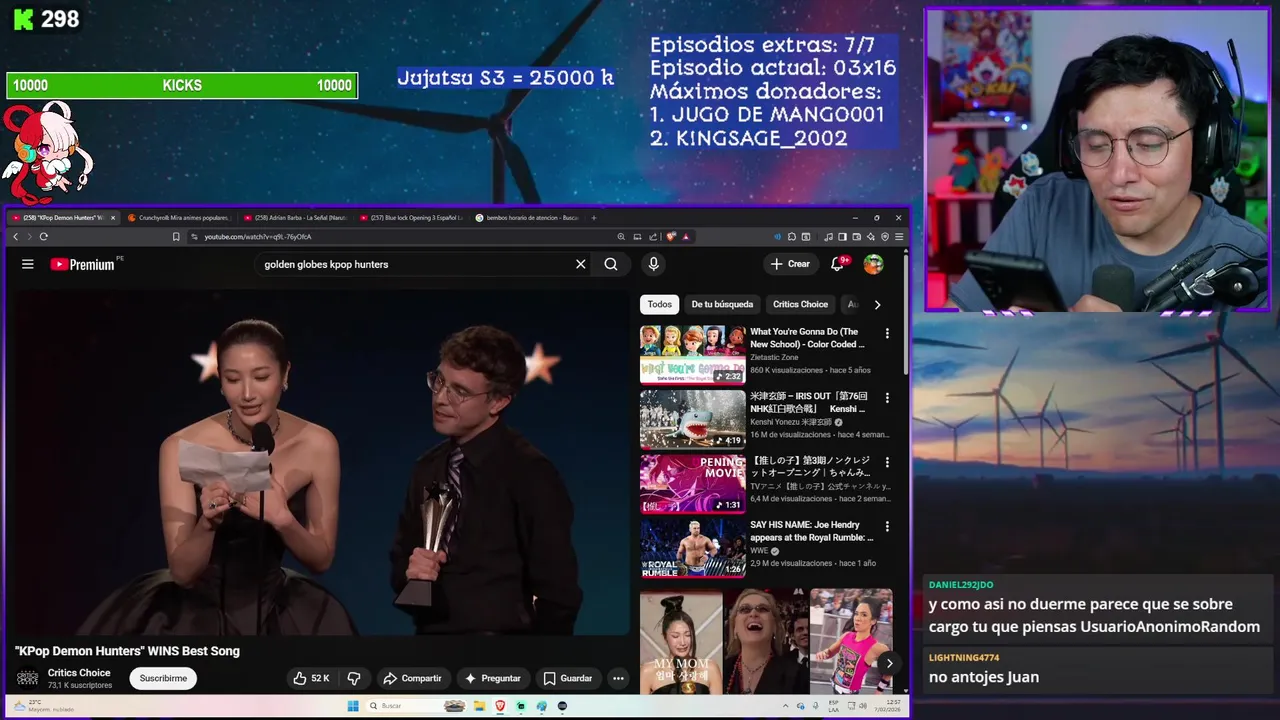Switch to bembos horario de atencion tab
This screenshot has height=720, width=1280.
click(x=528, y=217)
